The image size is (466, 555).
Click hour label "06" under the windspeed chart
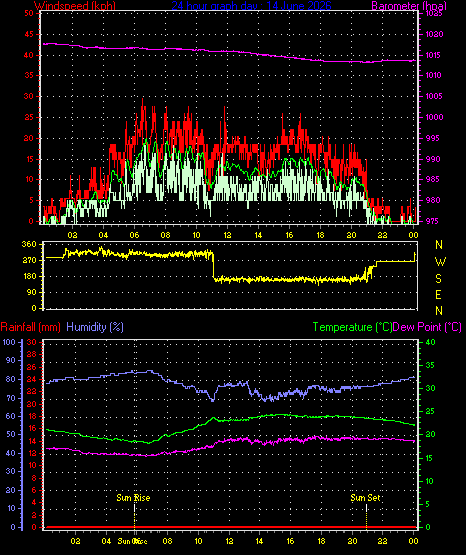pyautogui.click(x=134, y=235)
